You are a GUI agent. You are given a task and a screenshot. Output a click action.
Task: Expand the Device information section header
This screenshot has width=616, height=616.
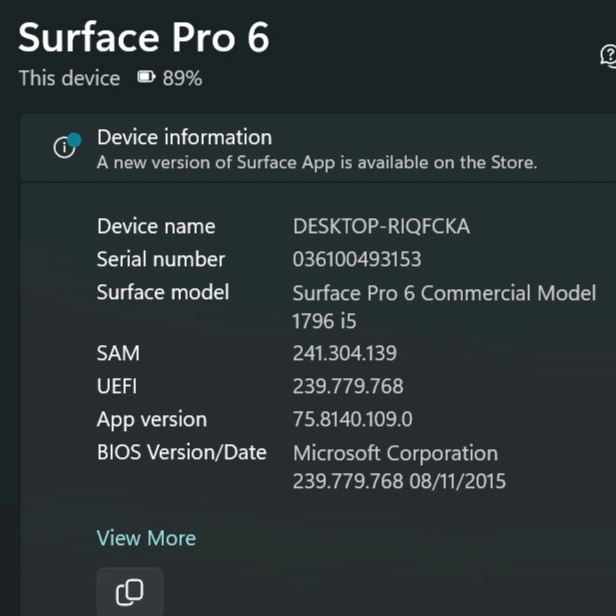tap(184, 138)
